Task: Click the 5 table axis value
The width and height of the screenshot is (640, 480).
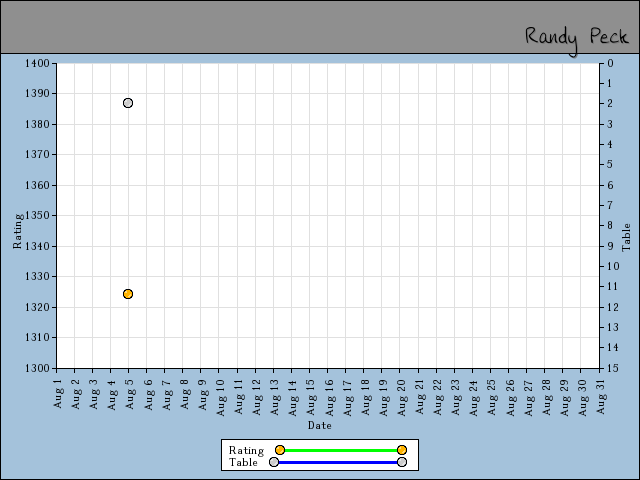Action: [610, 164]
